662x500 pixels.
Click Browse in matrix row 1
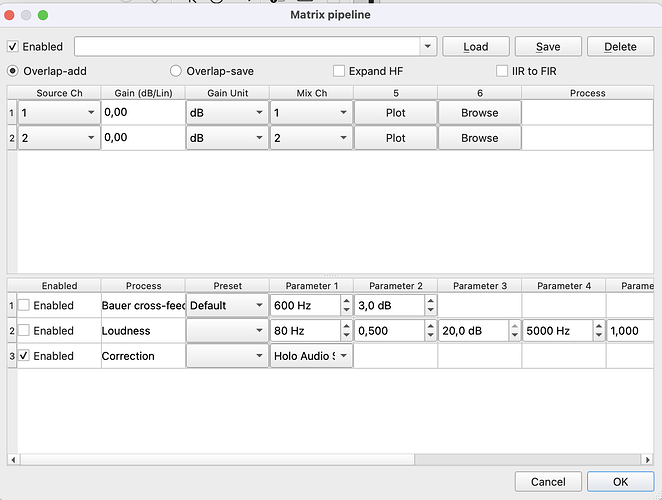tap(479, 113)
